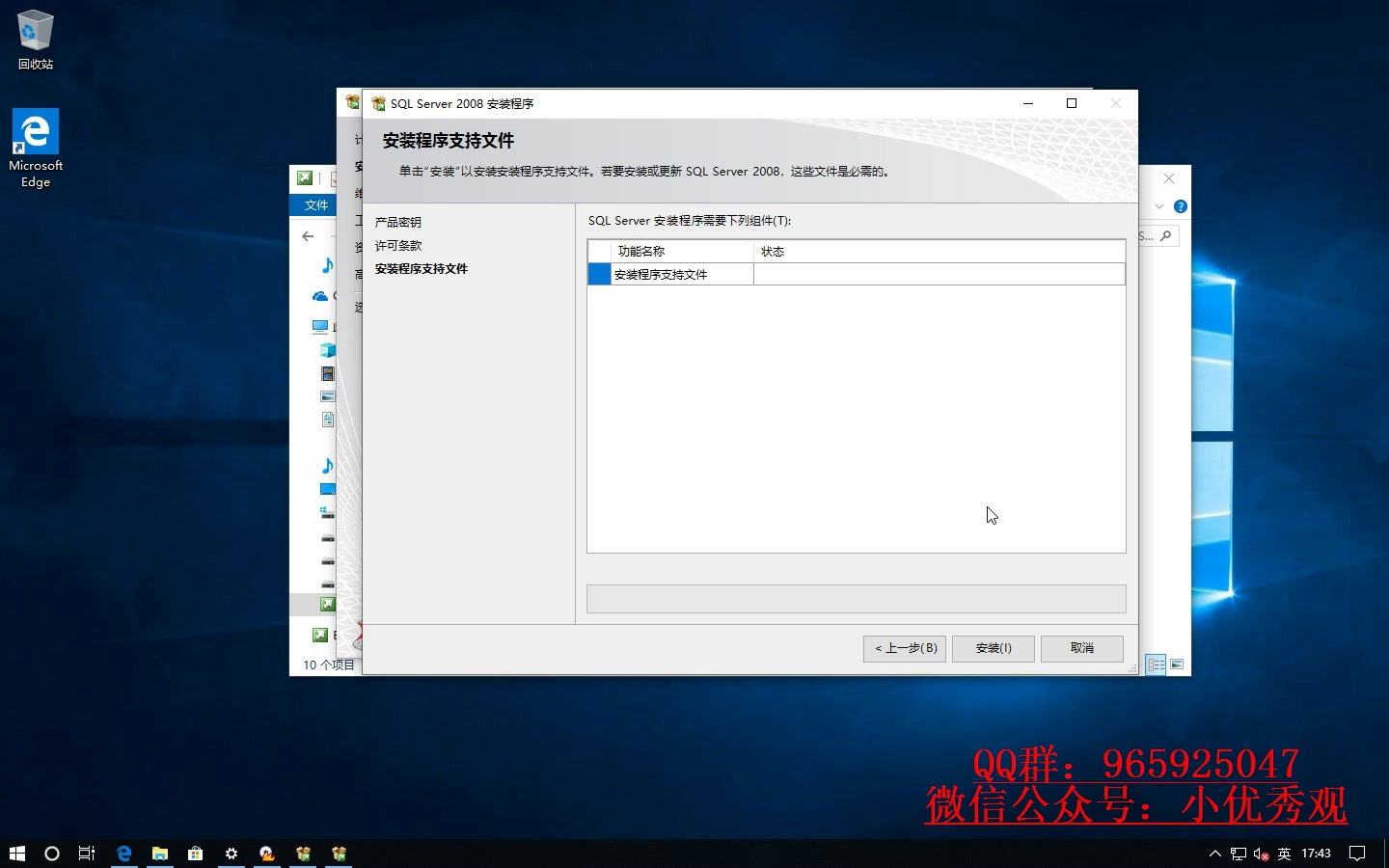Click the 10 个项目 status text
Screen dimensions: 1389x868
(x=329, y=665)
